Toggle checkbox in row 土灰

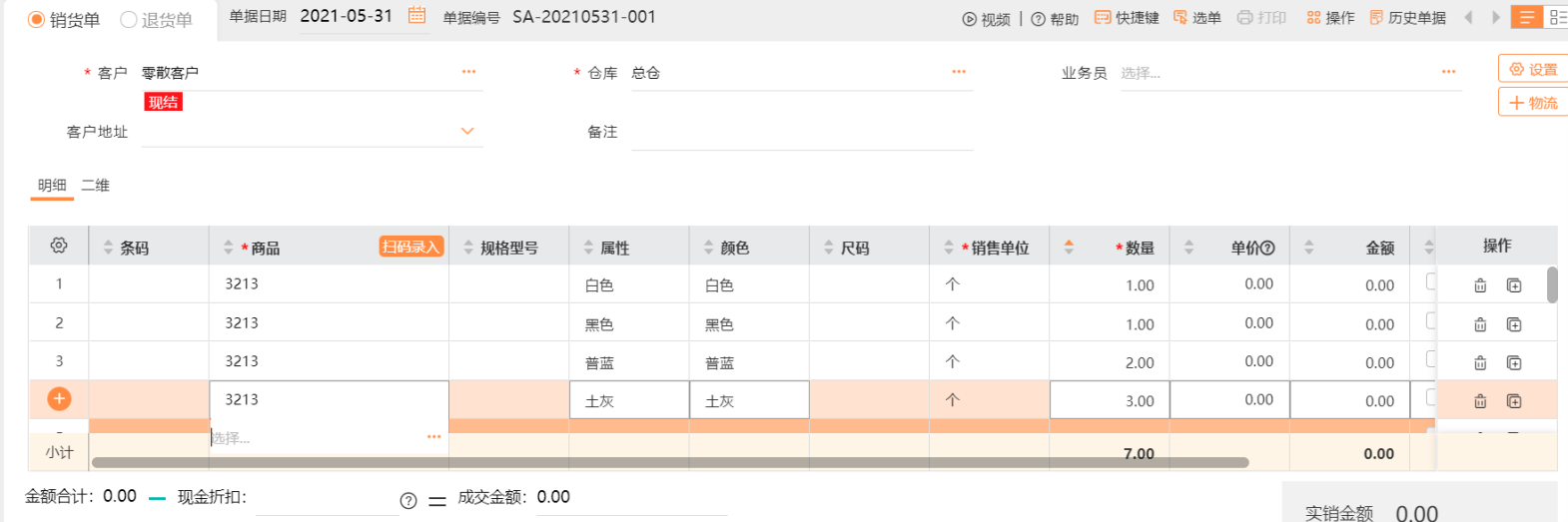[x=1431, y=397]
